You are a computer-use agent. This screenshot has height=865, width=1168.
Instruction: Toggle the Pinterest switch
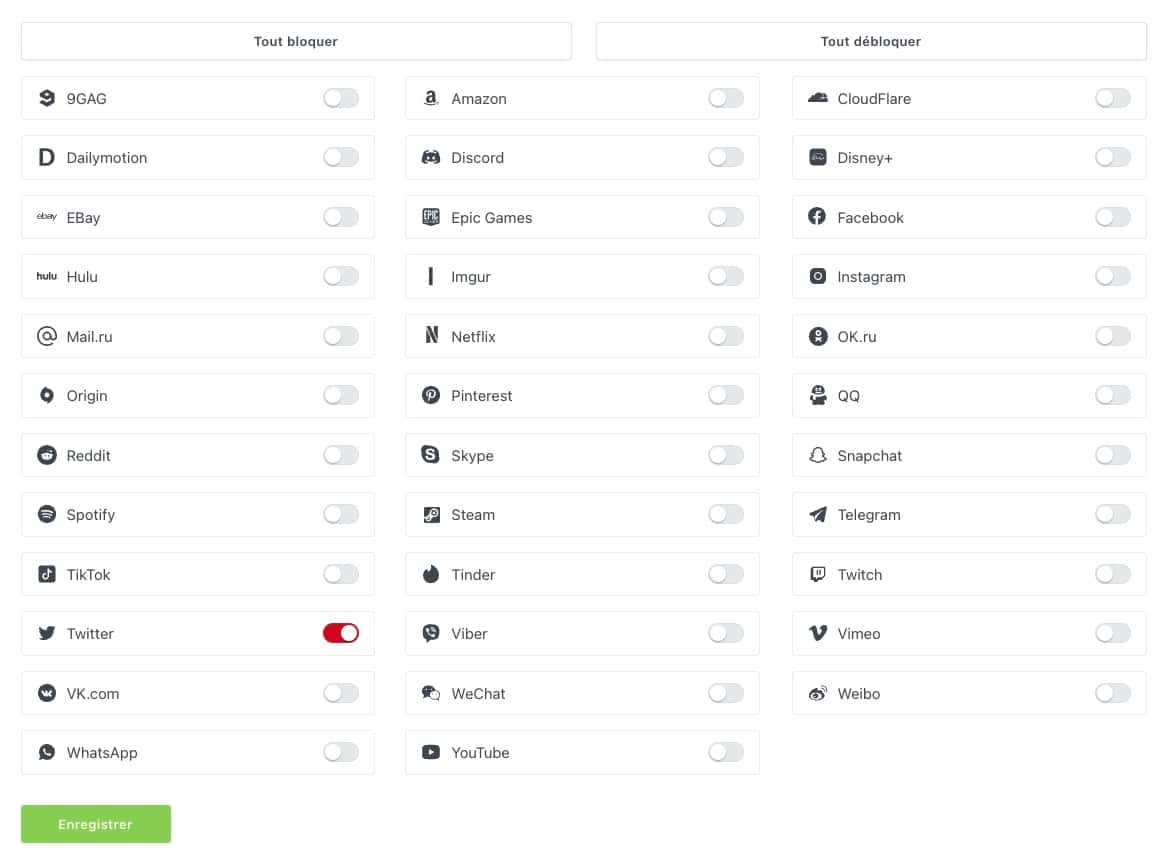(x=726, y=396)
